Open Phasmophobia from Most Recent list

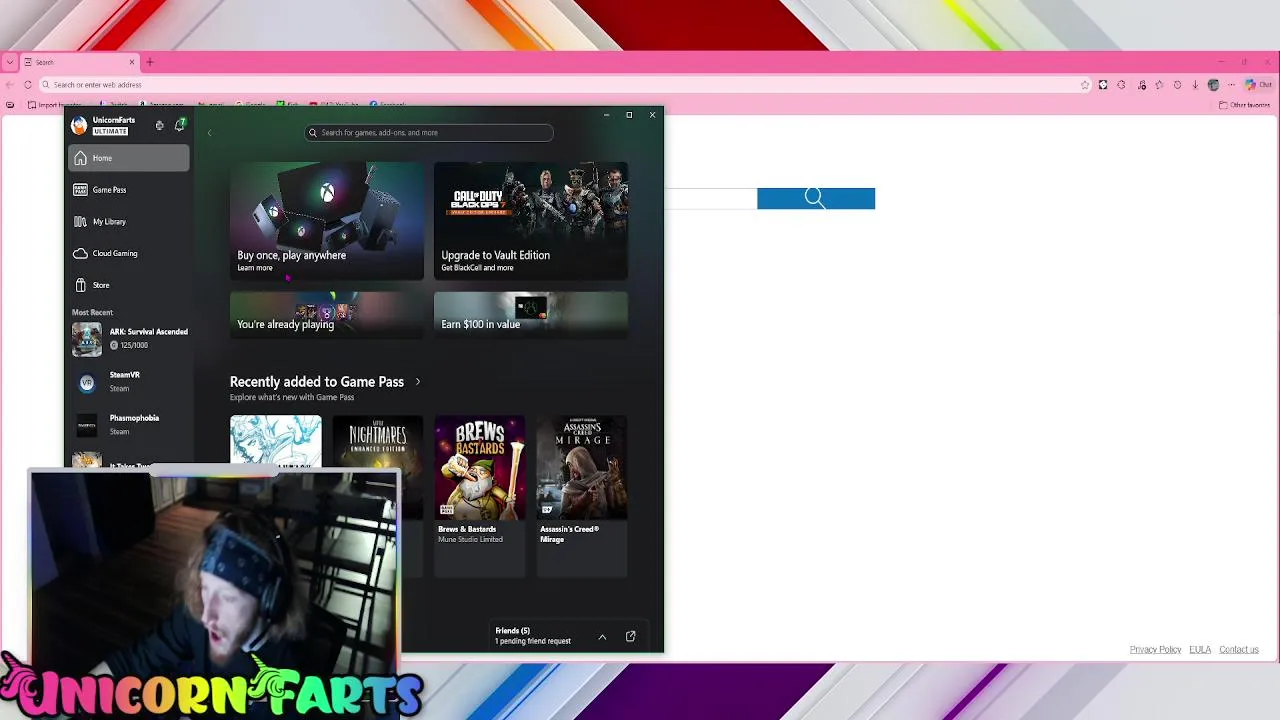[129, 424]
